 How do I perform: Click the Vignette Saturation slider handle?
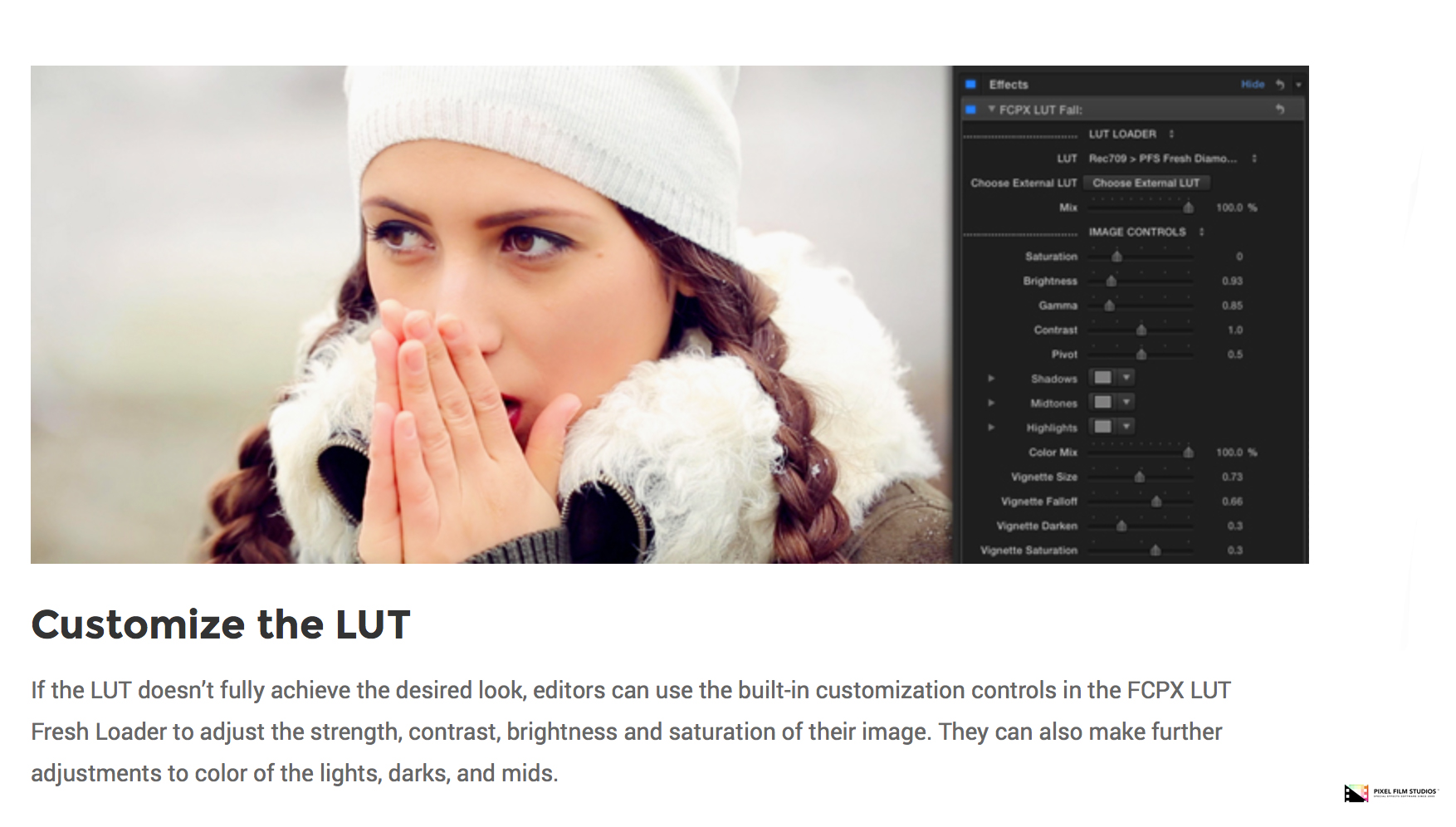pyautogui.click(x=1156, y=551)
